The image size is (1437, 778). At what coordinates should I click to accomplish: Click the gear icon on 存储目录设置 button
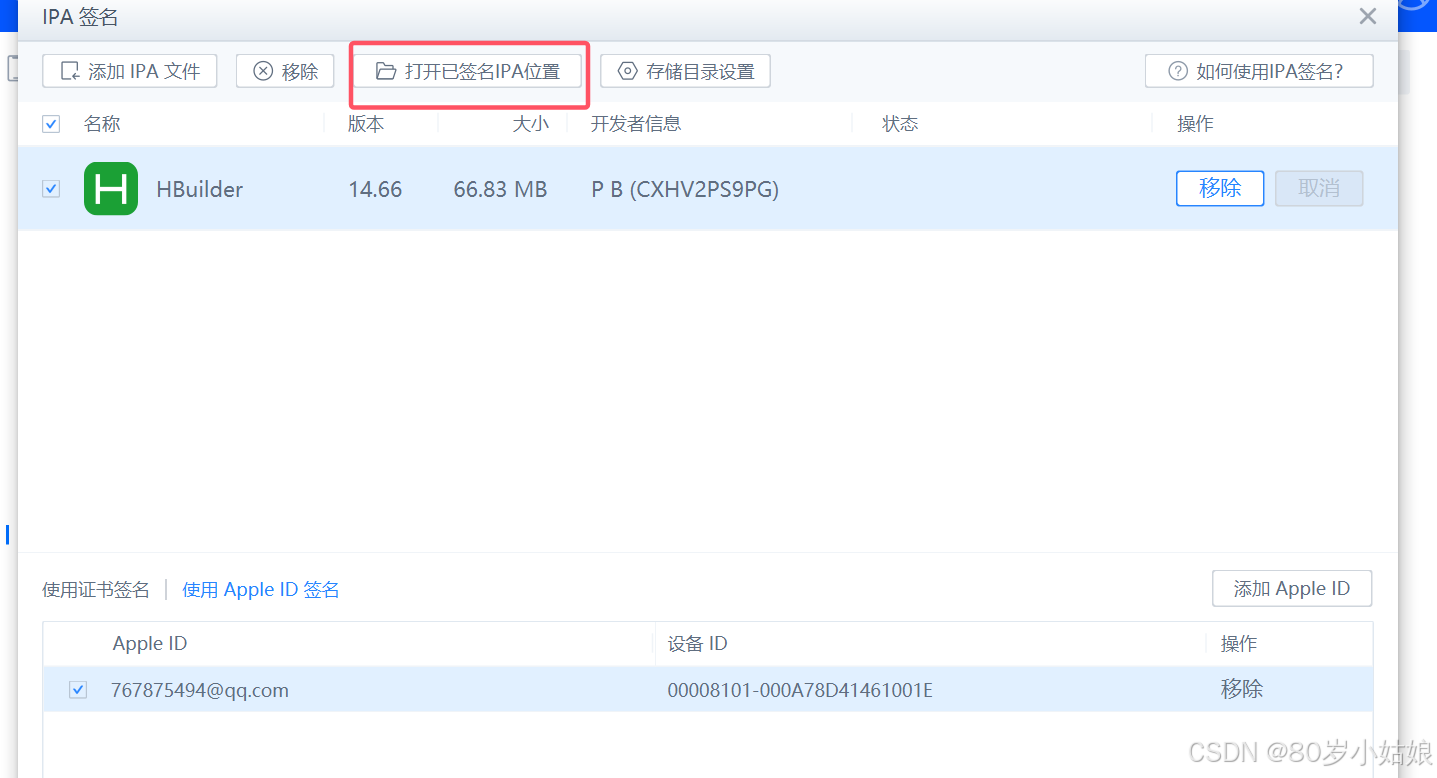point(628,71)
